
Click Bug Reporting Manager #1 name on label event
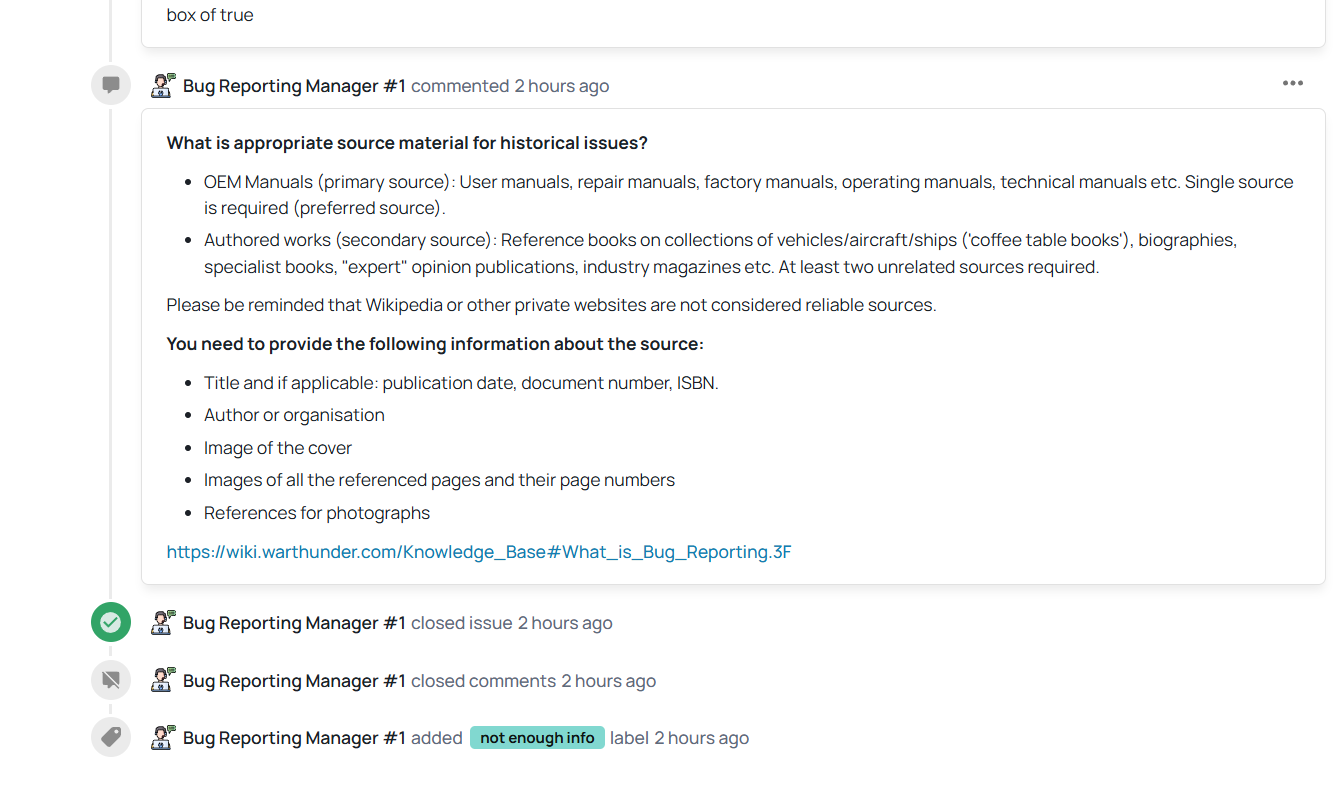point(294,738)
